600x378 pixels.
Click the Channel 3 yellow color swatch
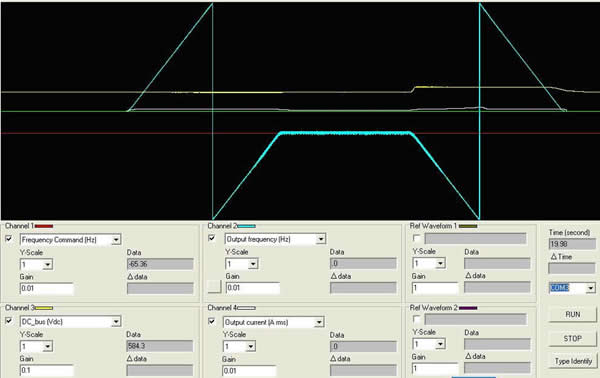click(44, 308)
